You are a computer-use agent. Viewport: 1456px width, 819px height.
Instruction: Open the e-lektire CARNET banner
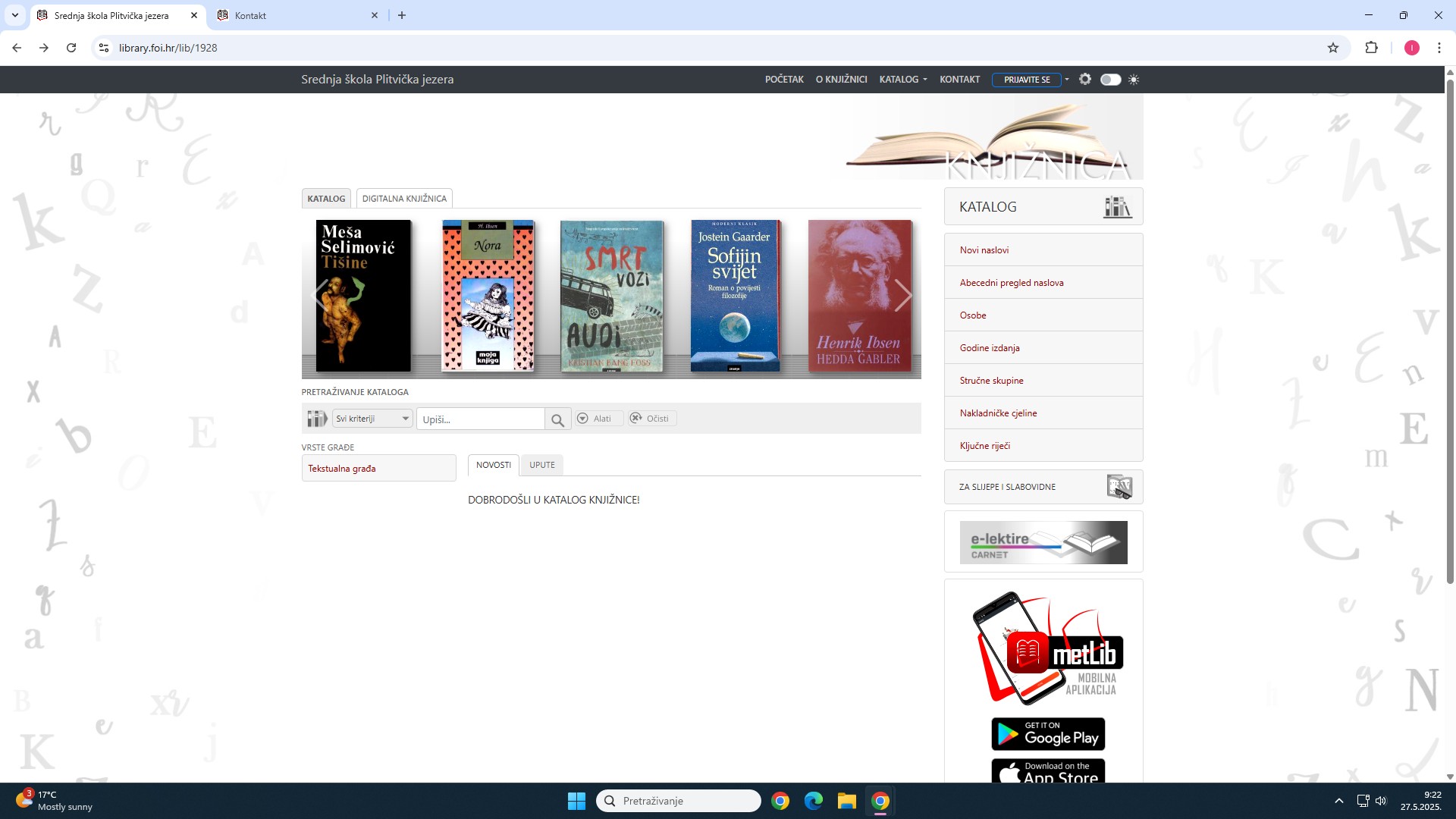pos(1043,542)
